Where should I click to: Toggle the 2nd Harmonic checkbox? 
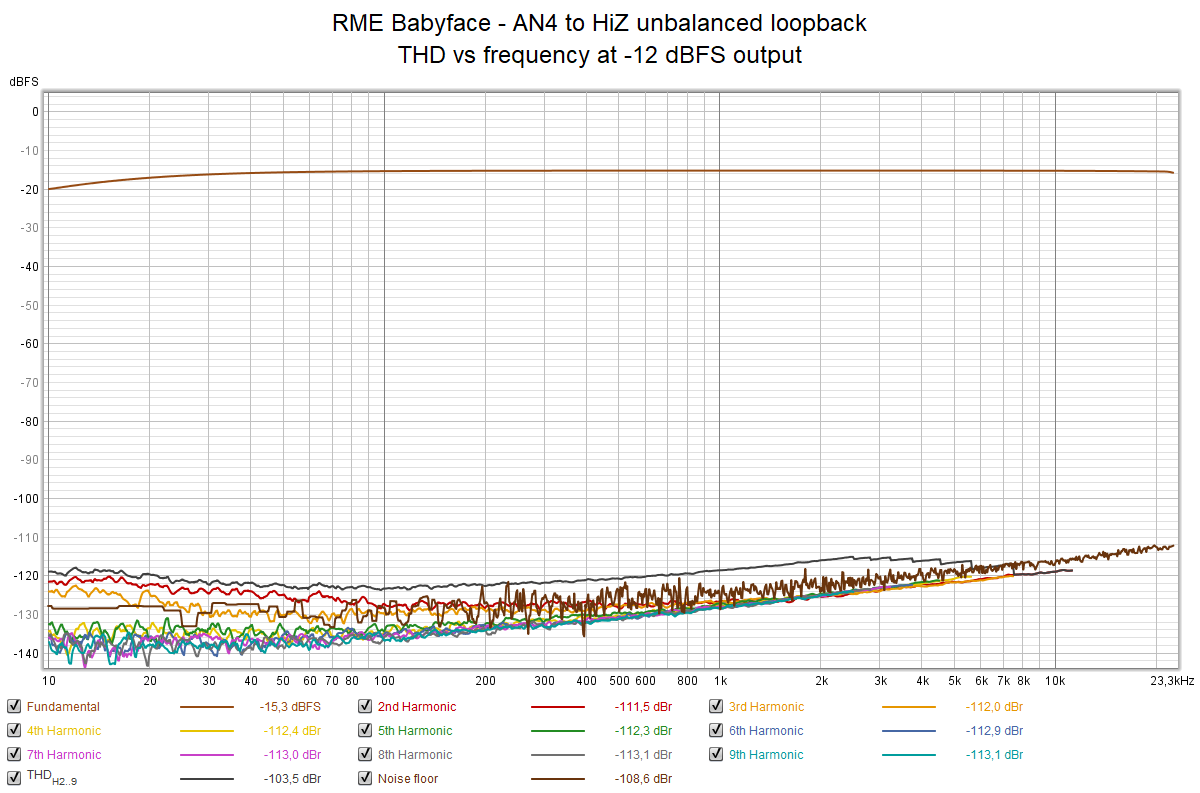point(365,707)
